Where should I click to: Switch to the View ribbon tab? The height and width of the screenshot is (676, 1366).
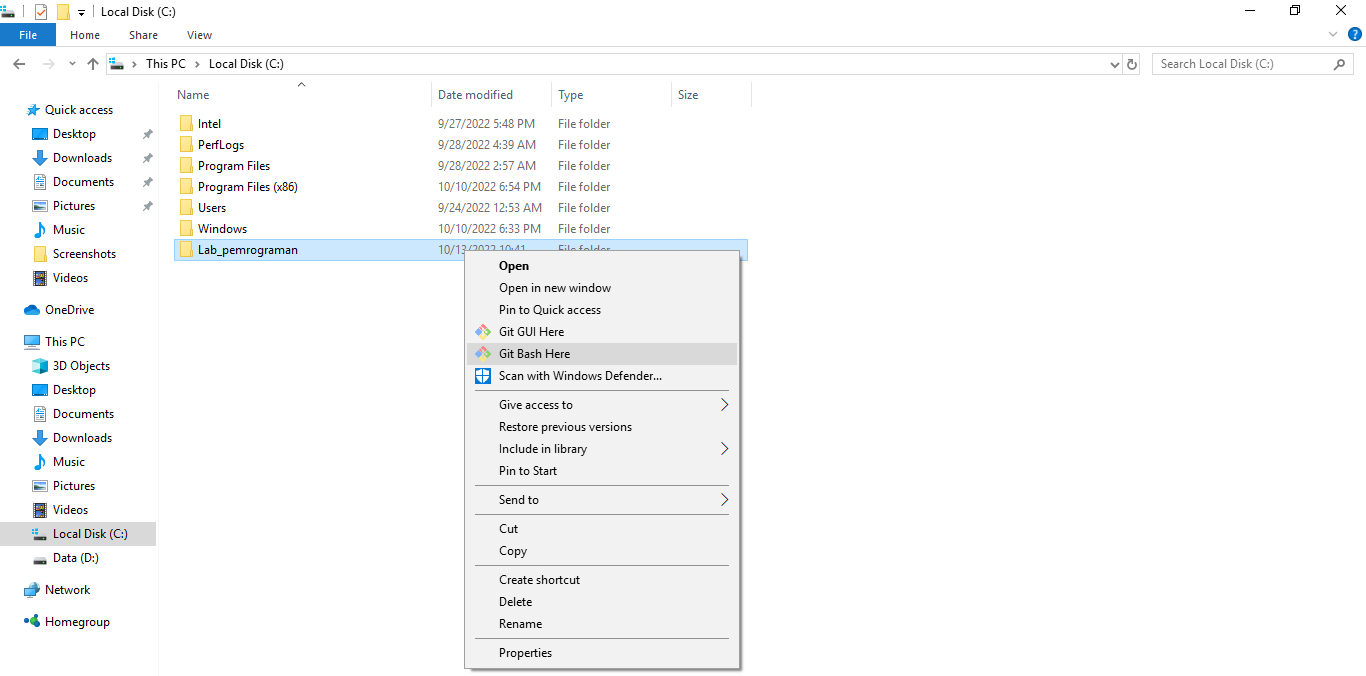click(198, 34)
